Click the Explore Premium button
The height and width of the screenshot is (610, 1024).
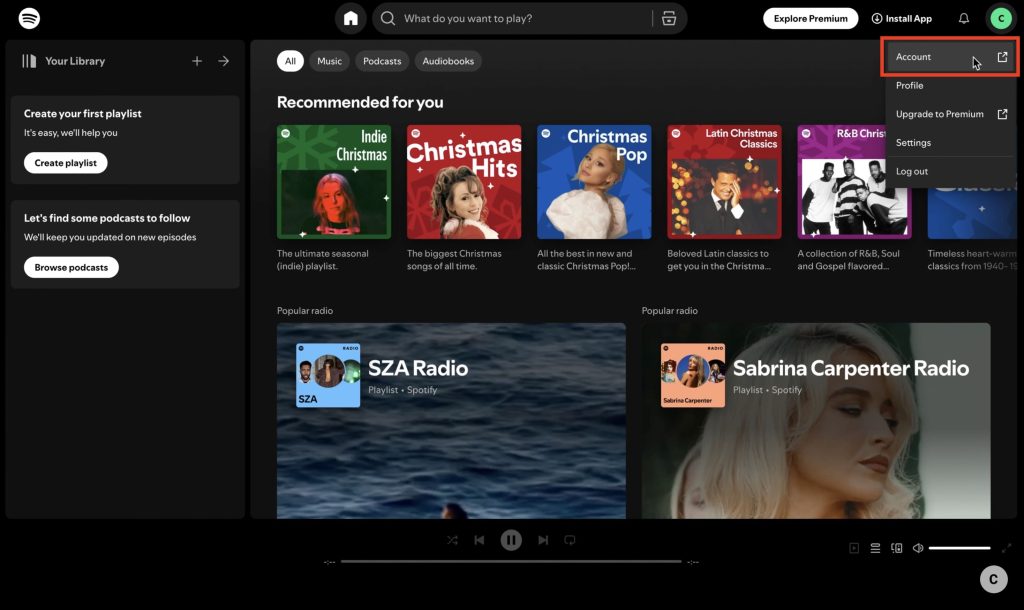tap(810, 18)
